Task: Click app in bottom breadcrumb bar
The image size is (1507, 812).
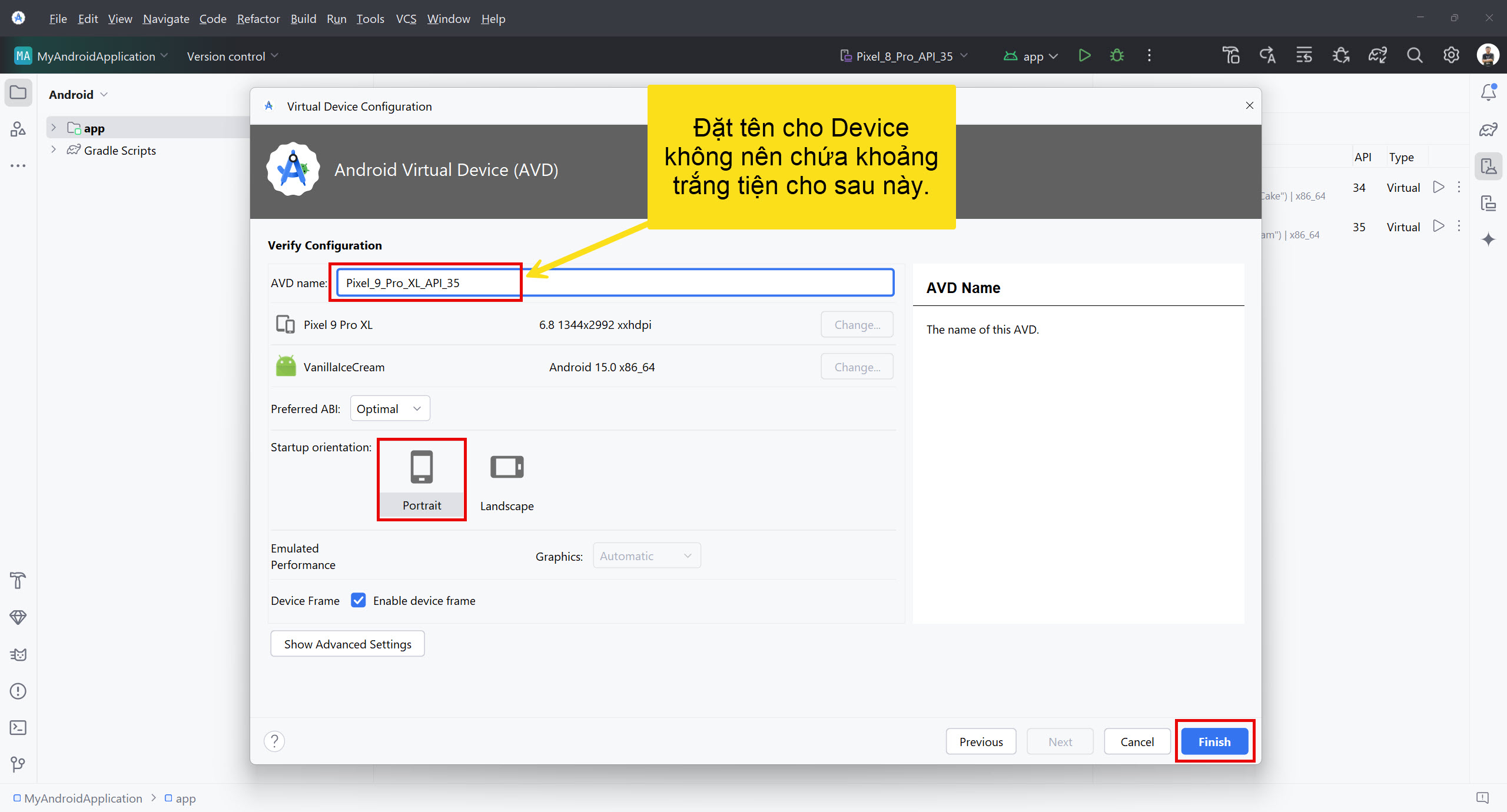Action: pos(180,798)
